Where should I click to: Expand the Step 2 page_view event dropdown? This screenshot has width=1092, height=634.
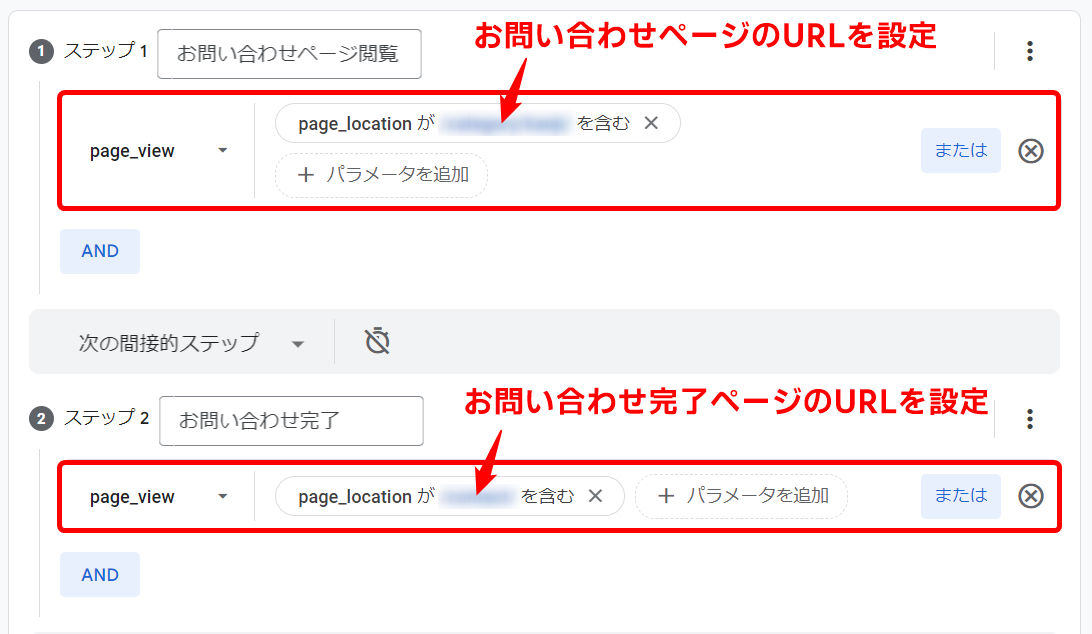click(223, 497)
